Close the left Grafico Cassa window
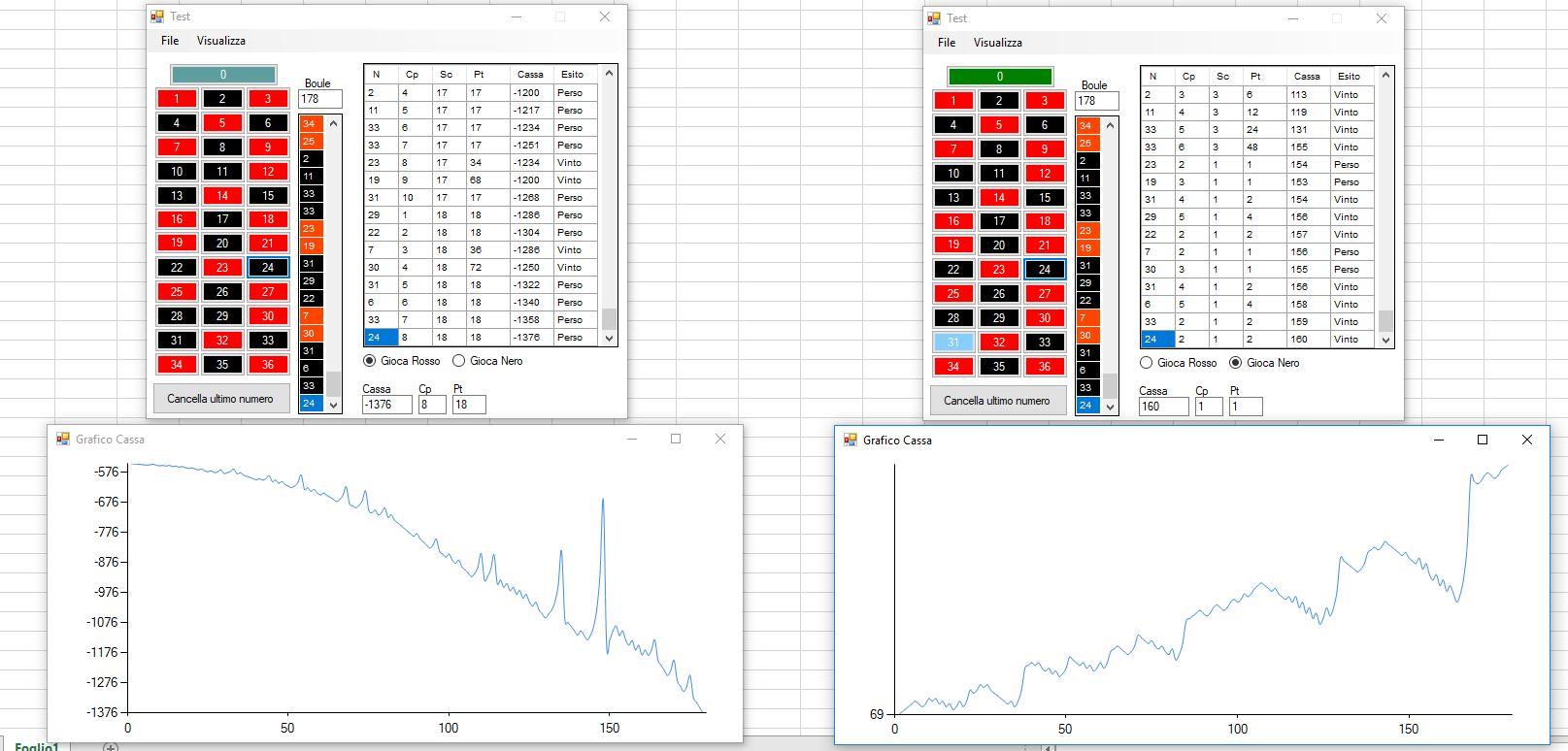Image resolution: width=1568 pixels, height=751 pixels. [719, 439]
